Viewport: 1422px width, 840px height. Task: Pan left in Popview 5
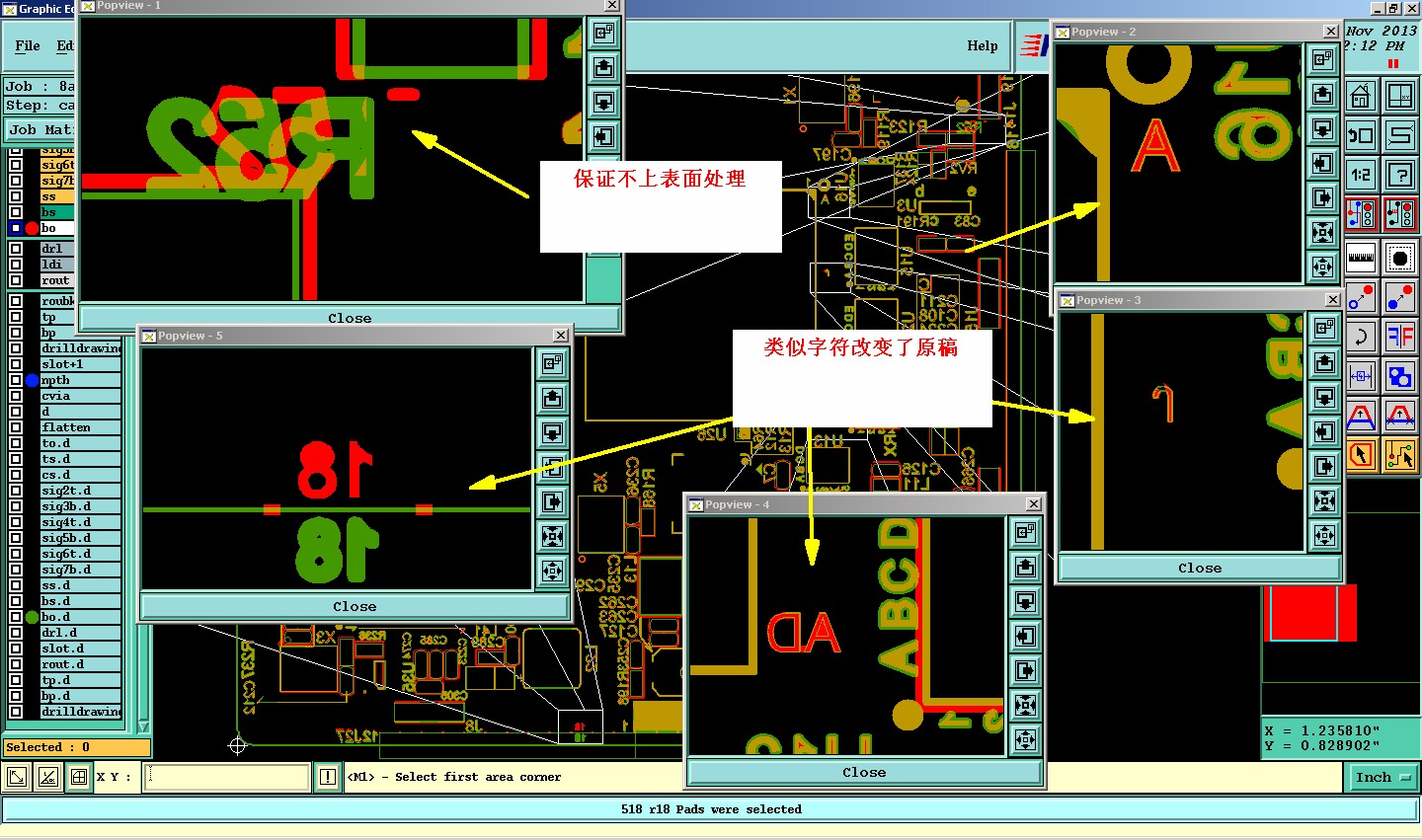[553, 468]
